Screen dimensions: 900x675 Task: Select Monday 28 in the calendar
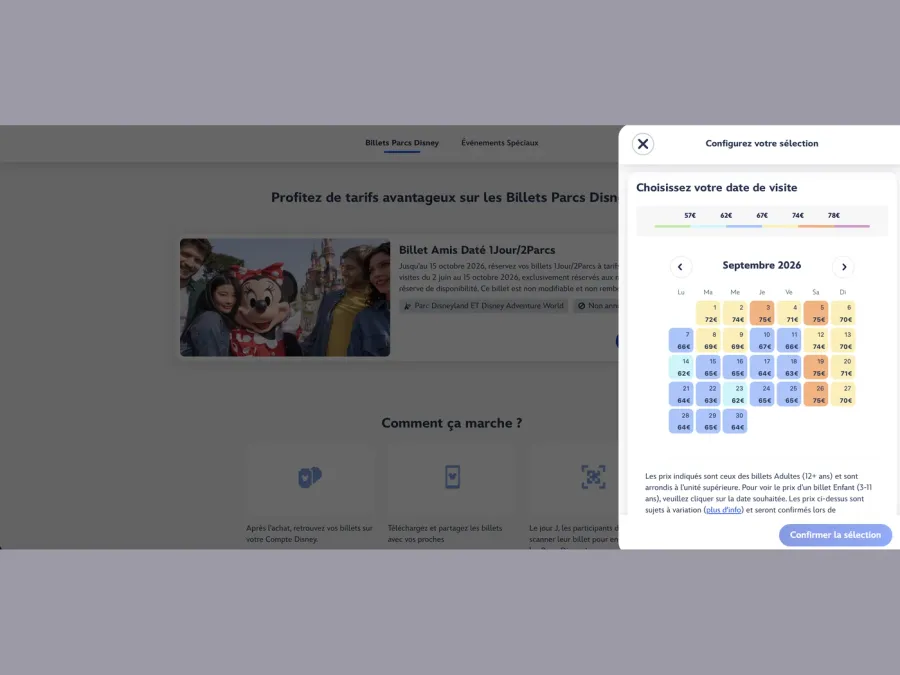click(681, 421)
